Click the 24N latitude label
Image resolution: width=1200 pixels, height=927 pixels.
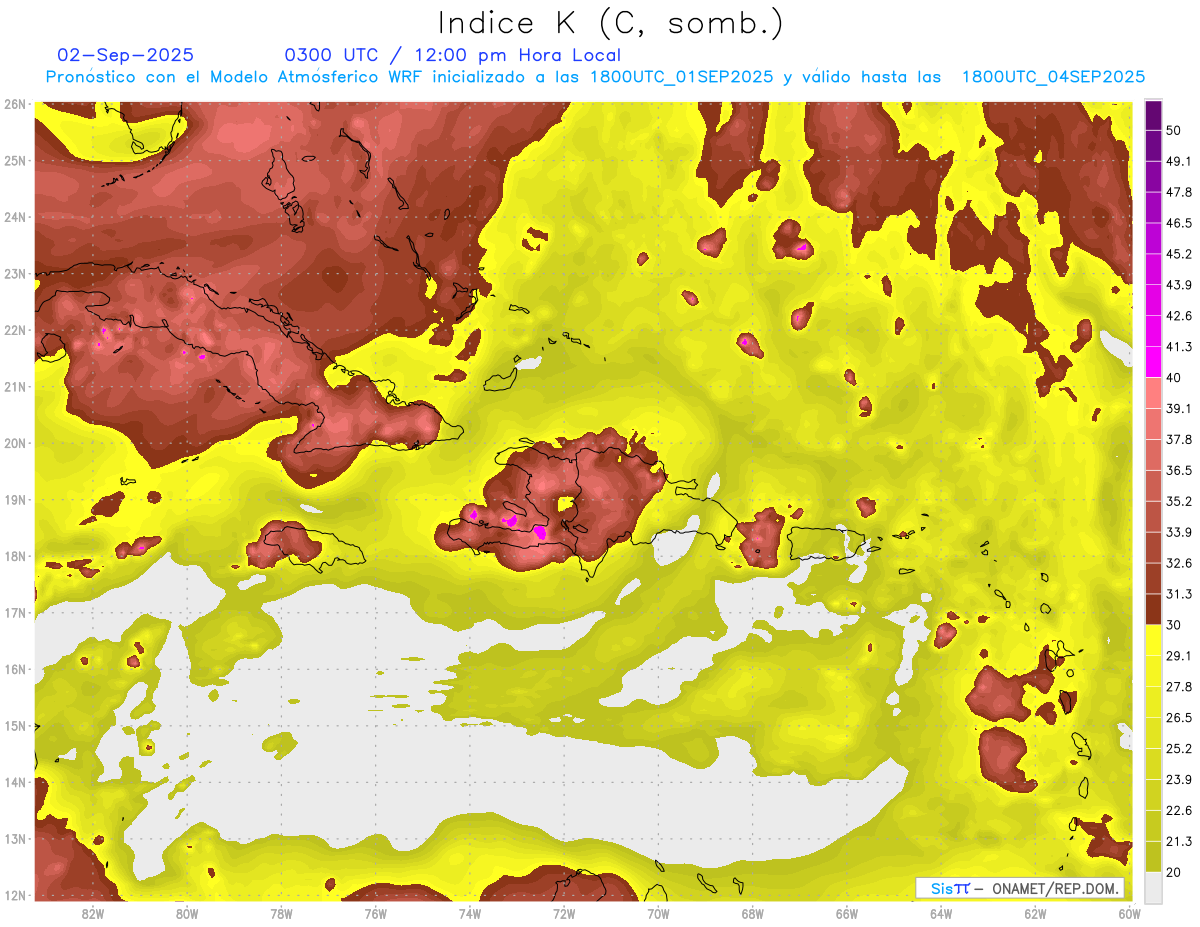point(14,217)
